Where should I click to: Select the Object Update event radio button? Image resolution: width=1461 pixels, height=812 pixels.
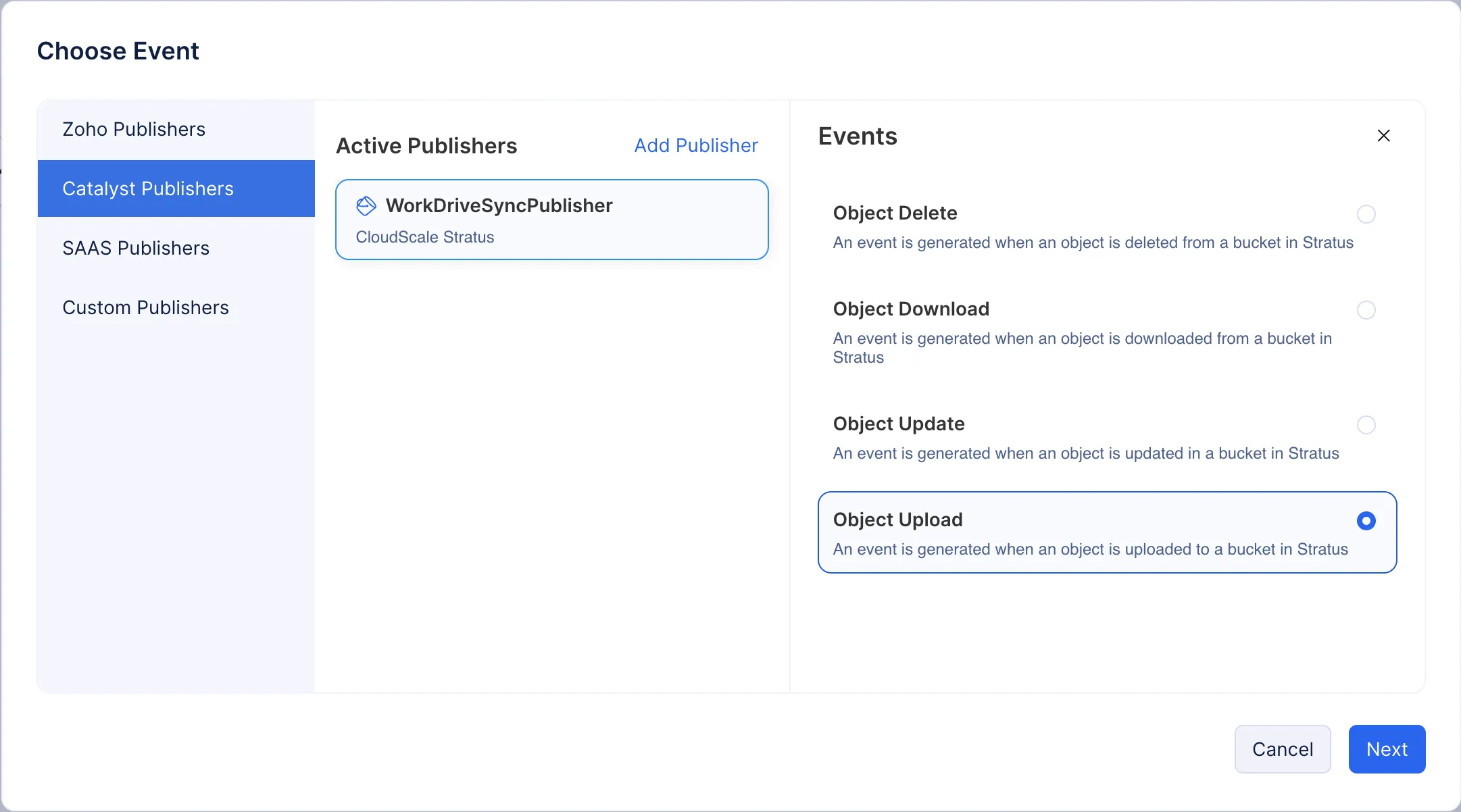click(1366, 425)
